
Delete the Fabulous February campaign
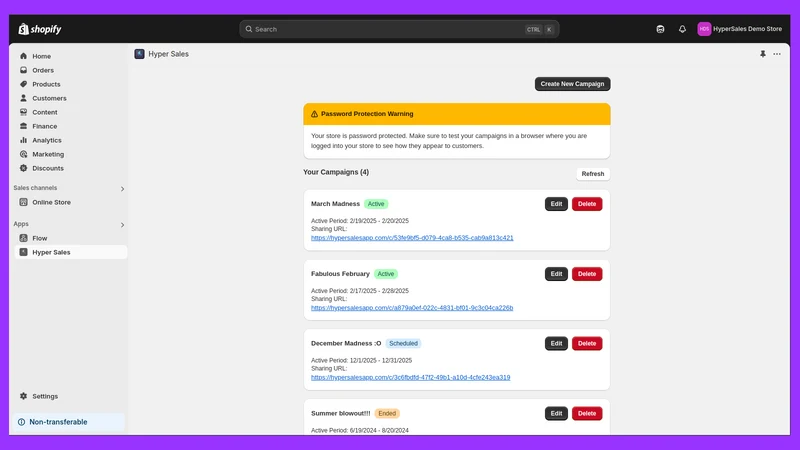pos(587,274)
